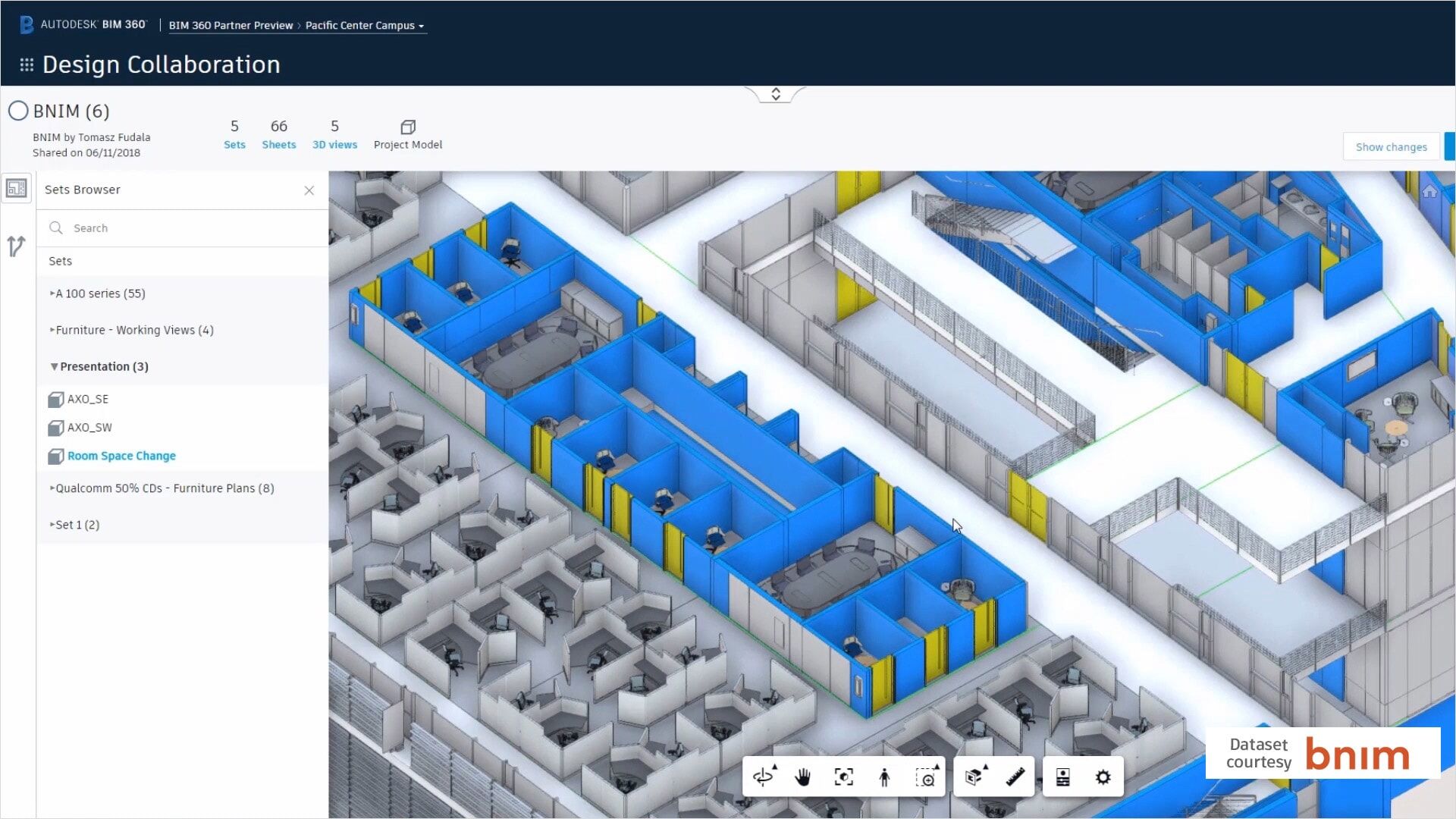
Task: Open the Sets Browser panel icon in left sidebar
Action: click(x=16, y=187)
